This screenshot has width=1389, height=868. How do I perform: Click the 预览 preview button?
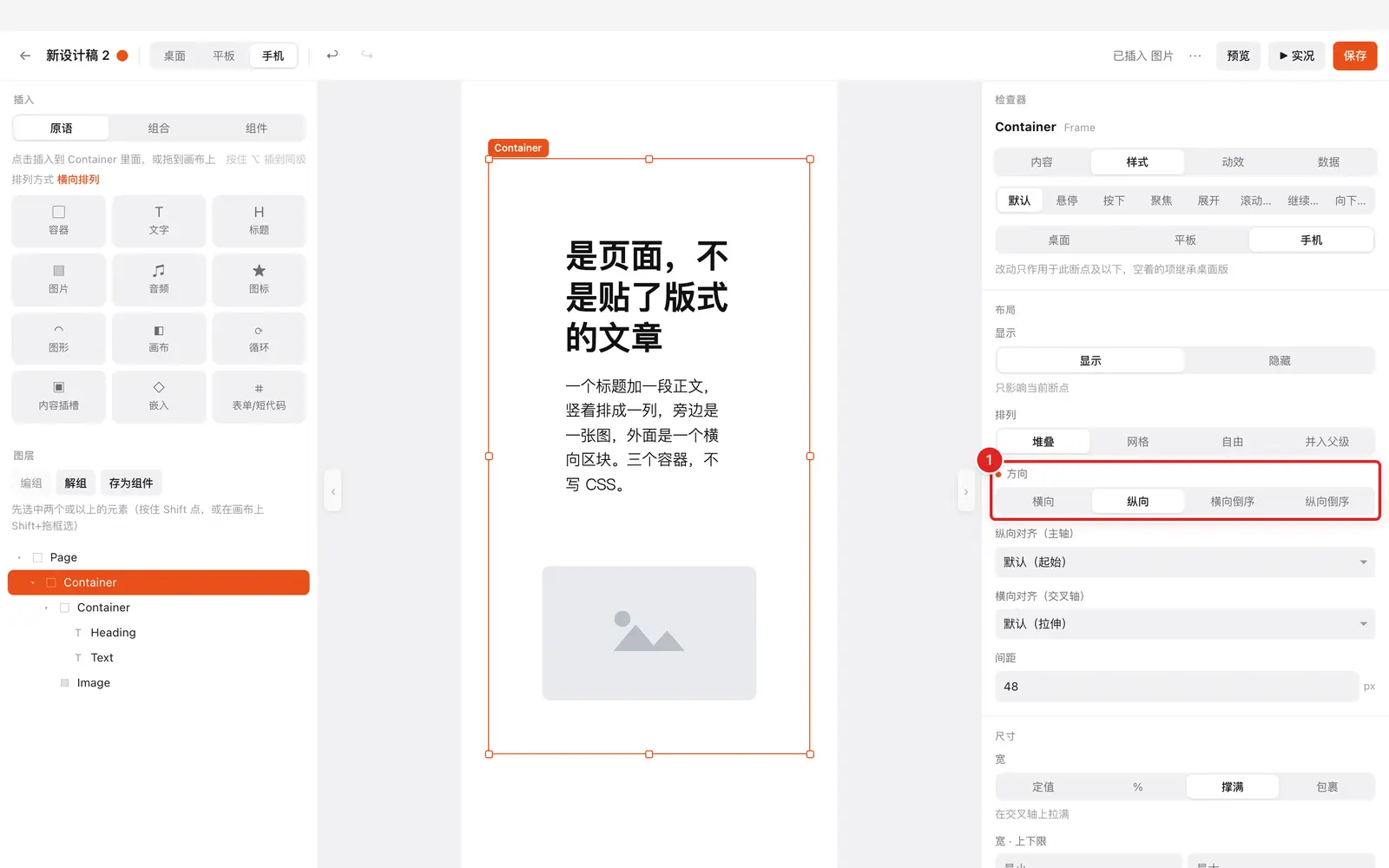click(1238, 56)
